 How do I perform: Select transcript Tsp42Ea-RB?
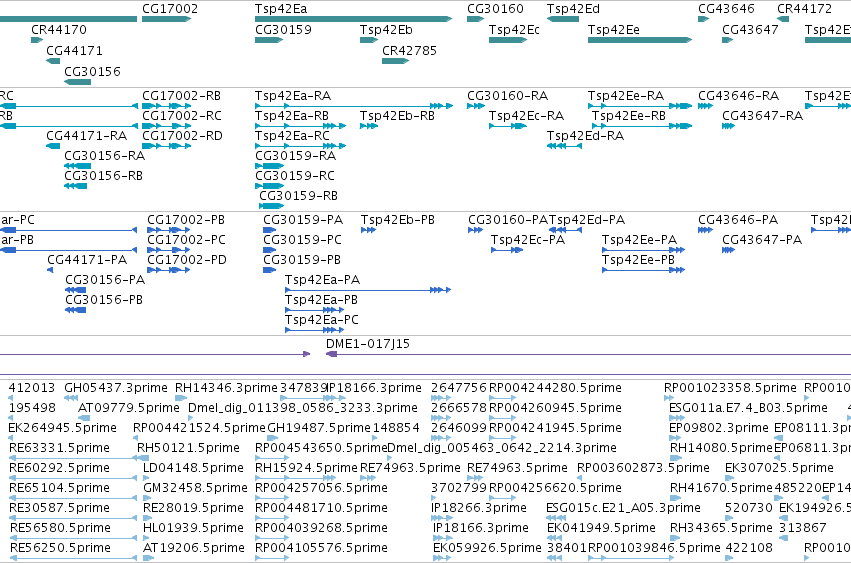point(292,116)
